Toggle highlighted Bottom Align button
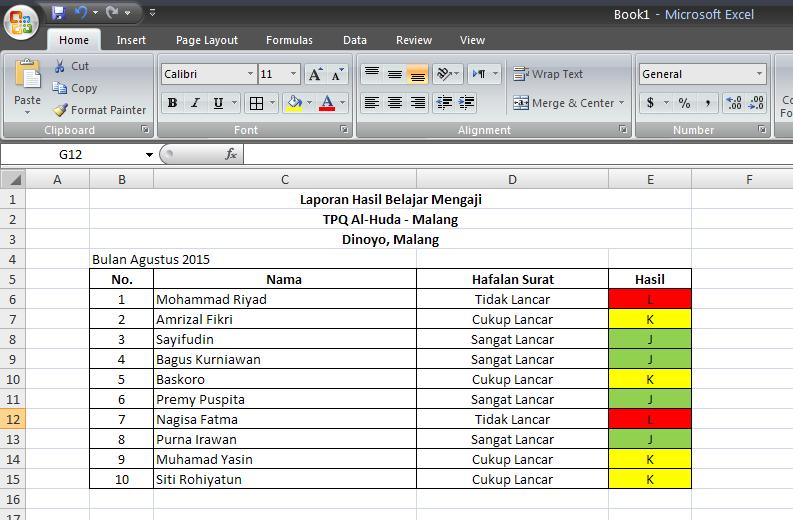 (x=417, y=74)
